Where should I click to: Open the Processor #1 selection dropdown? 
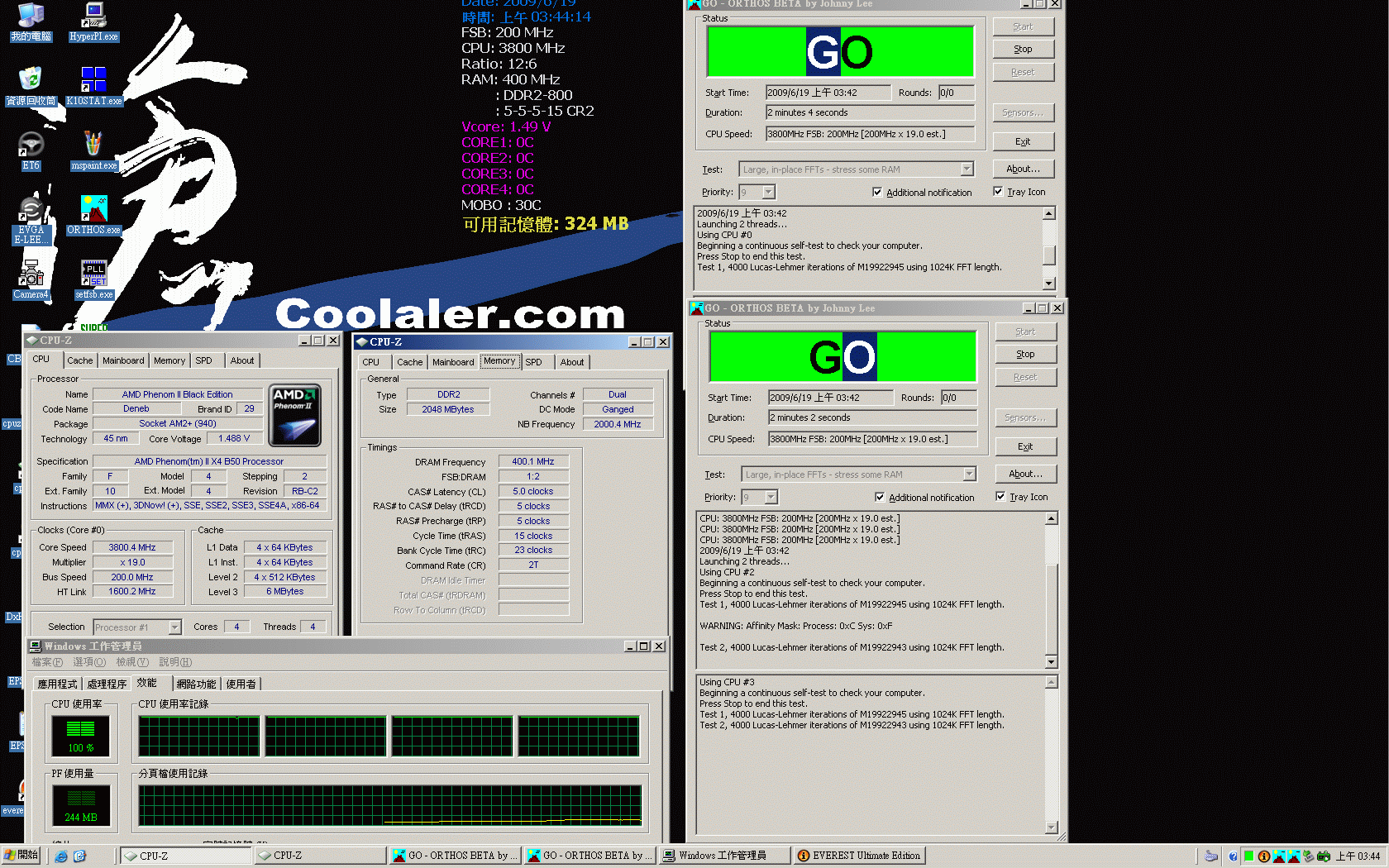point(174,627)
